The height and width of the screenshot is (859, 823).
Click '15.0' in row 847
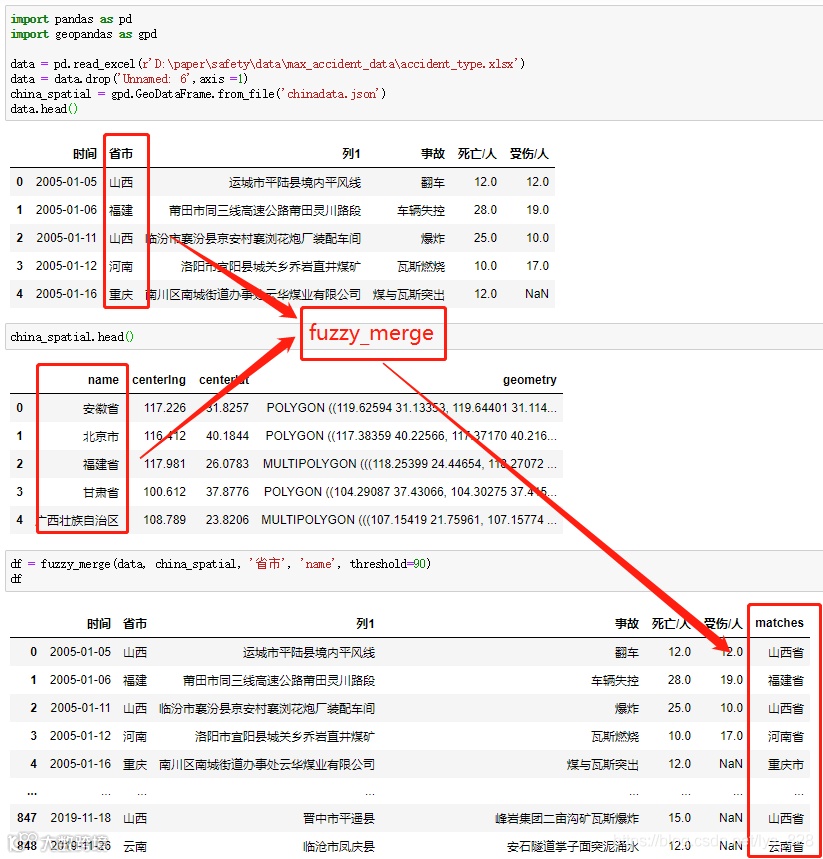point(679,818)
